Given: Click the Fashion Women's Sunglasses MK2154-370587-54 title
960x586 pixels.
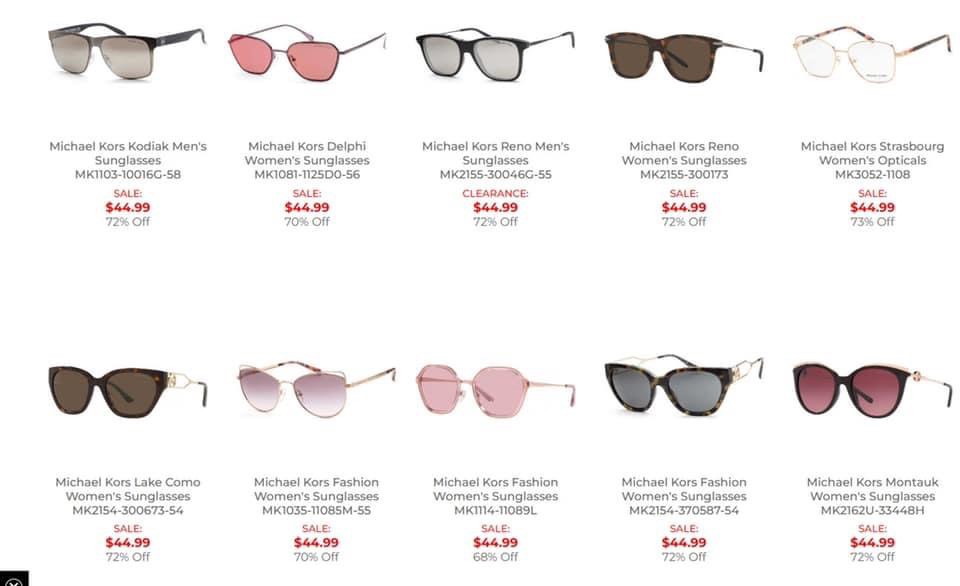Looking at the screenshot, I should (684, 496).
